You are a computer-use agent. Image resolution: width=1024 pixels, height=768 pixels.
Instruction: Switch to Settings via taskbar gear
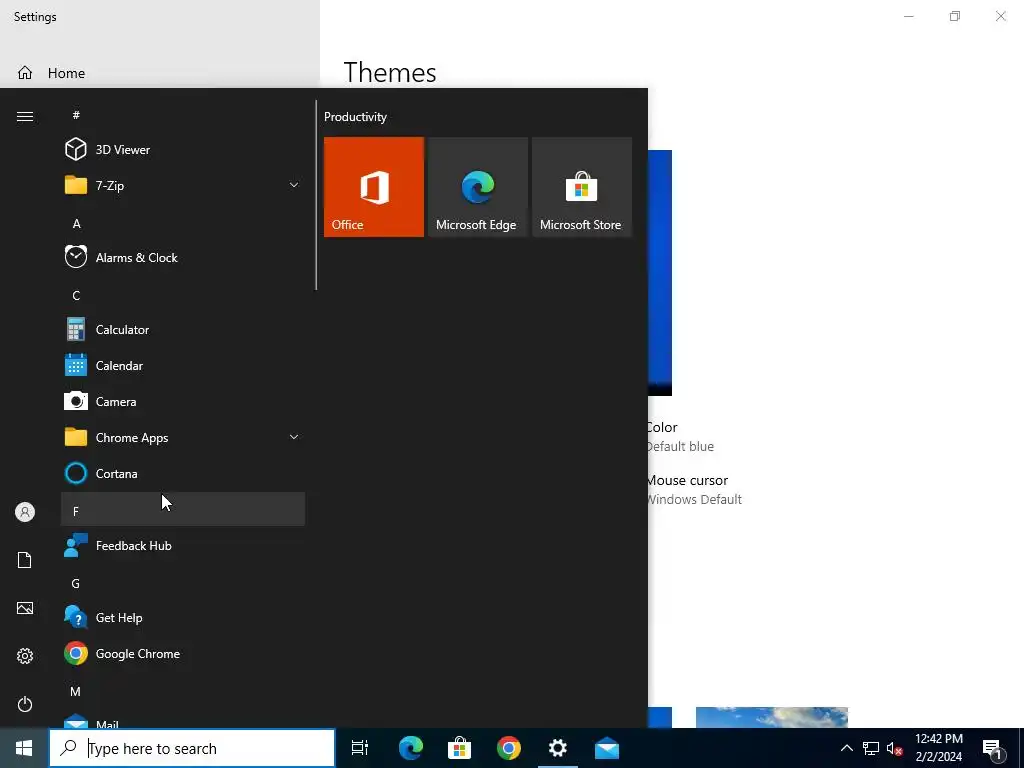(x=558, y=748)
